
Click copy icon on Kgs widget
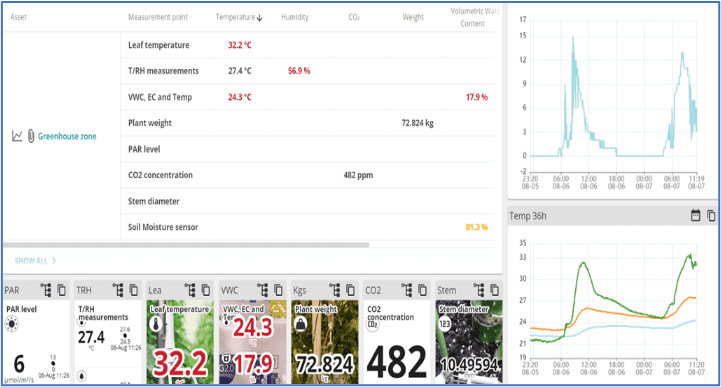click(x=350, y=290)
